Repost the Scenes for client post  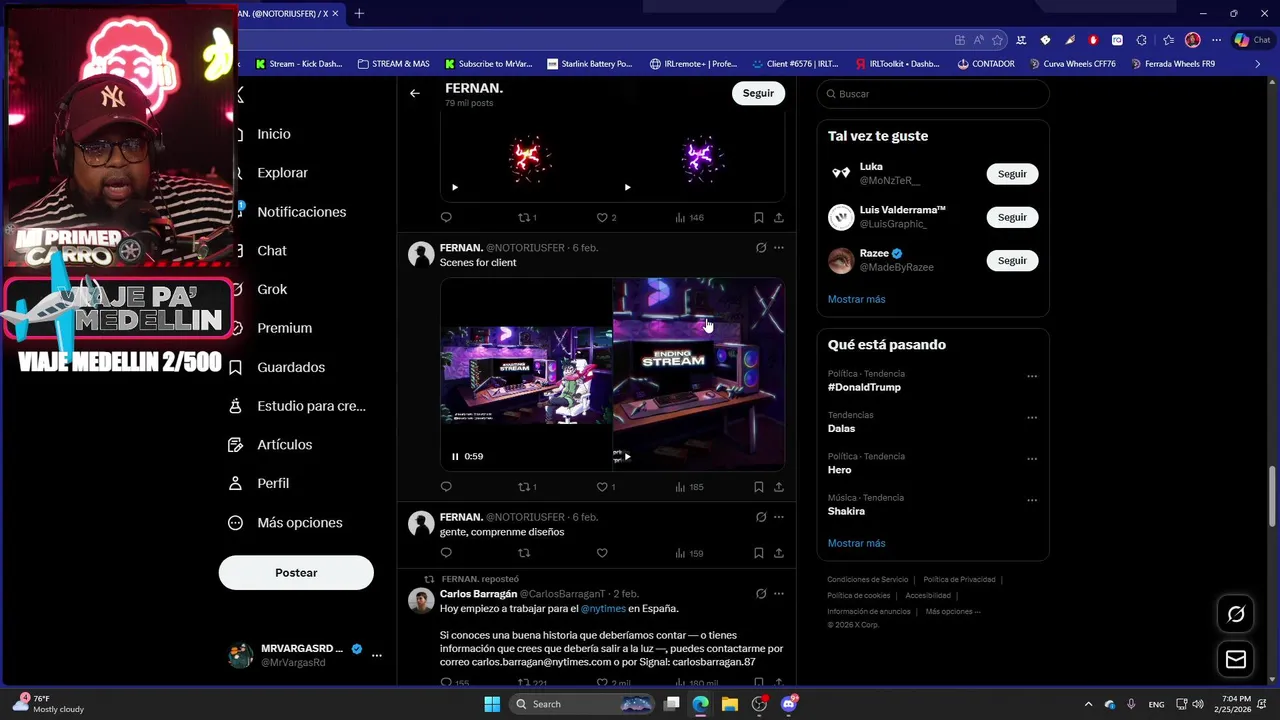(x=527, y=487)
